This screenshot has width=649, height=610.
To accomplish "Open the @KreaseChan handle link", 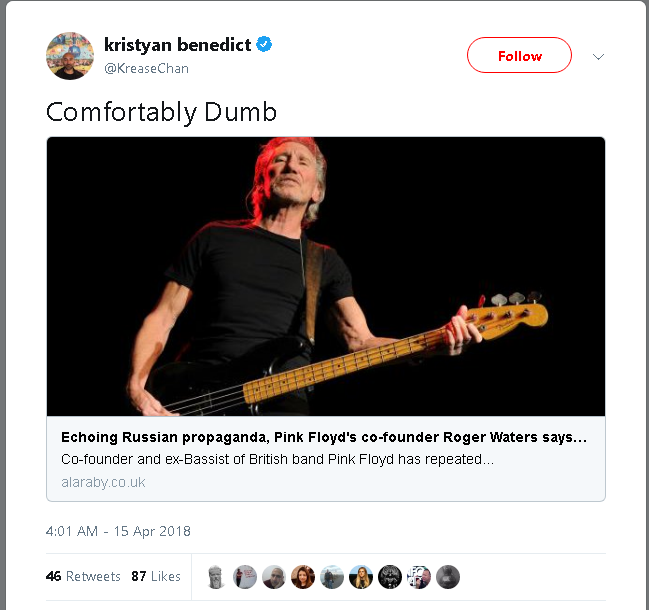I will click(x=146, y=68).
